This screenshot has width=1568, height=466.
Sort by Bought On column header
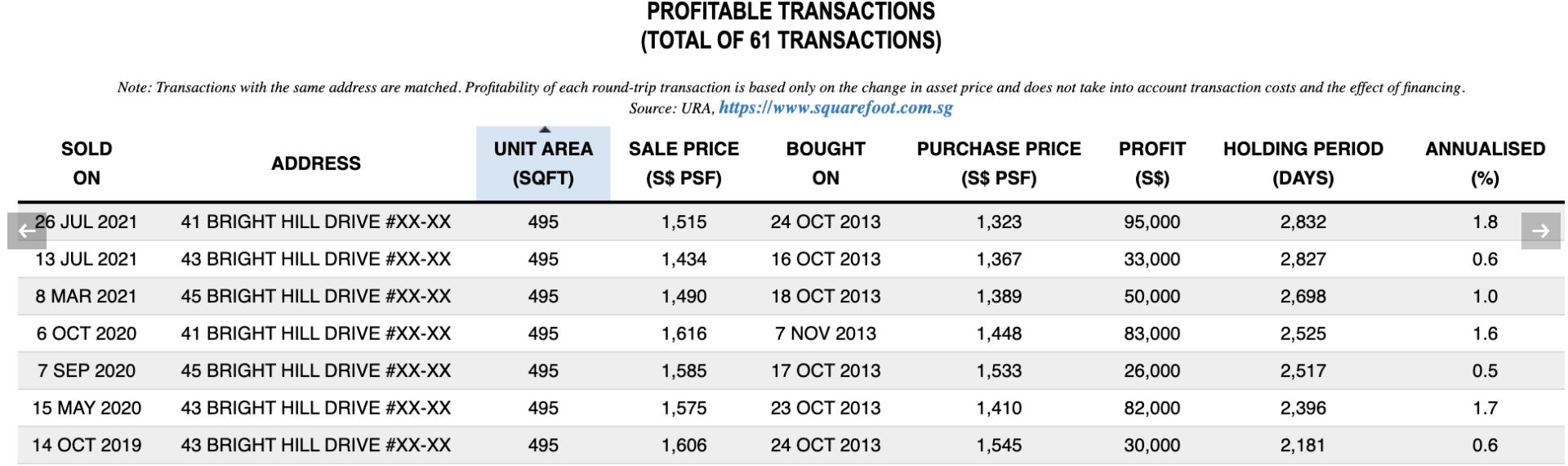[825, 164]
